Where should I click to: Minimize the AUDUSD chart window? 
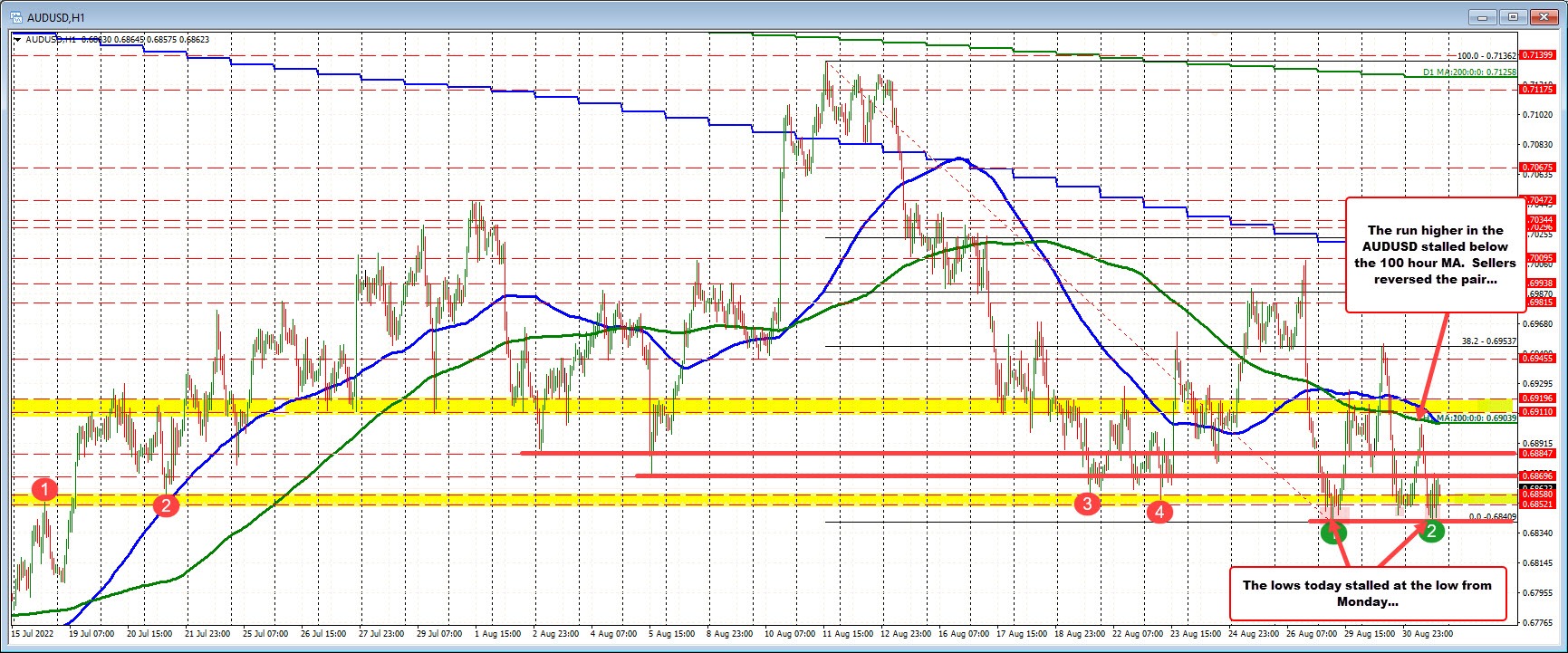pos(1486,16)
